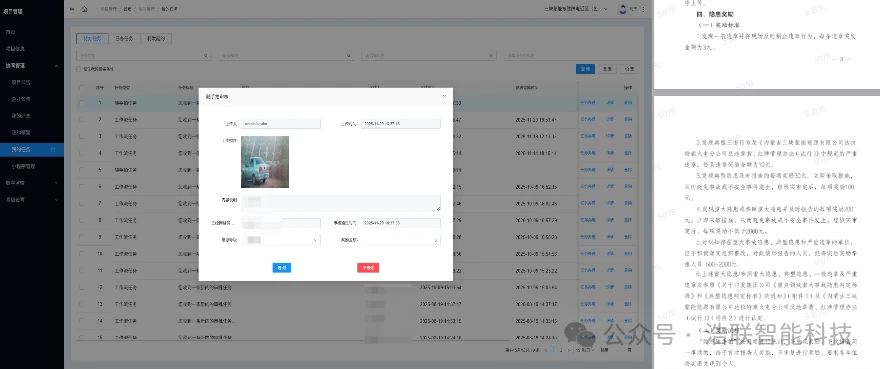880x369 pixels.
Task: Click '(一)奖励标准' subheading in the document
Action: click(x=718, y=25)
